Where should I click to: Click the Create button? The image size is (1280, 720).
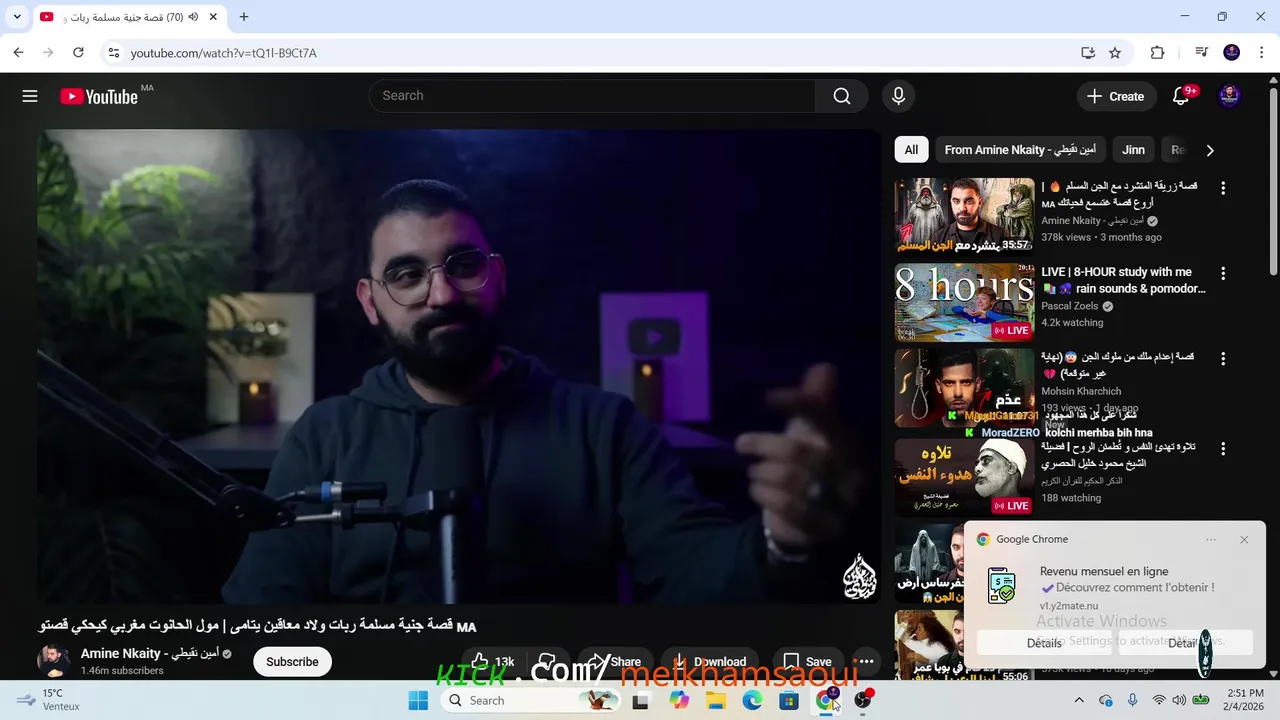(x=1116, y=96)
